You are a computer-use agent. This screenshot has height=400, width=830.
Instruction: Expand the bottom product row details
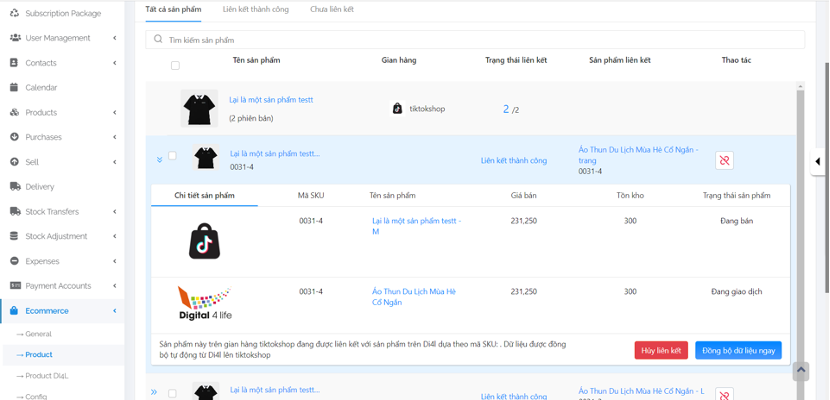(154, 392)
